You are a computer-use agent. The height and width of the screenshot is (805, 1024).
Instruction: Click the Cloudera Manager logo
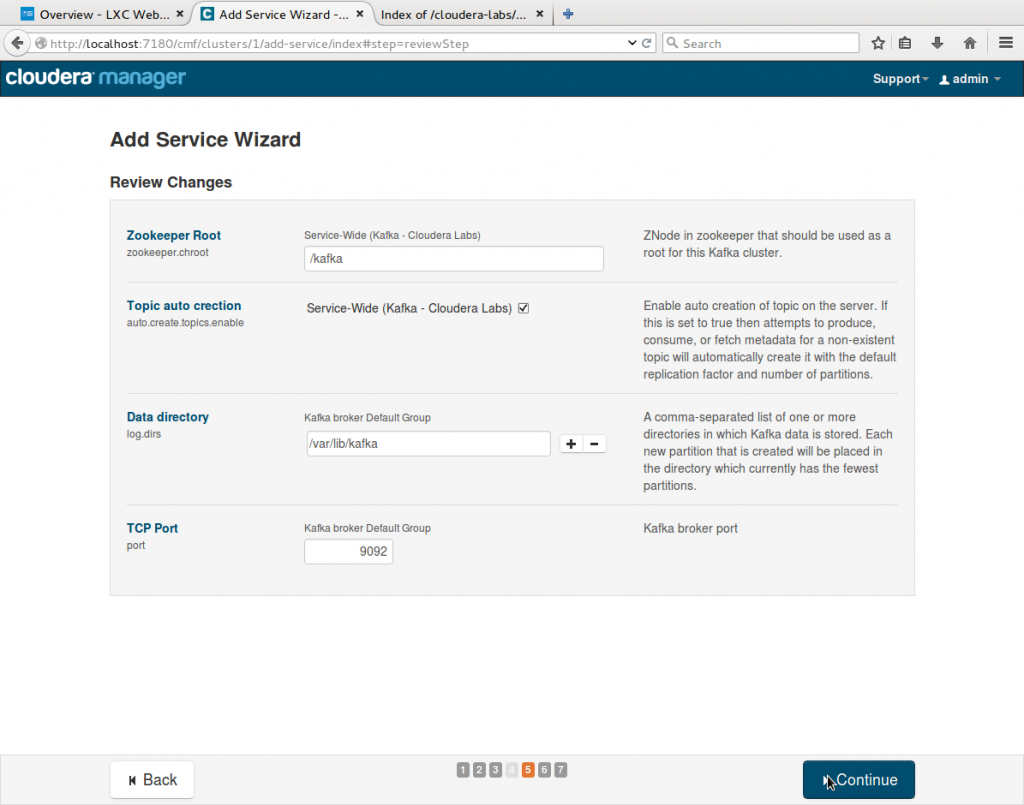(x=95, y=78)
